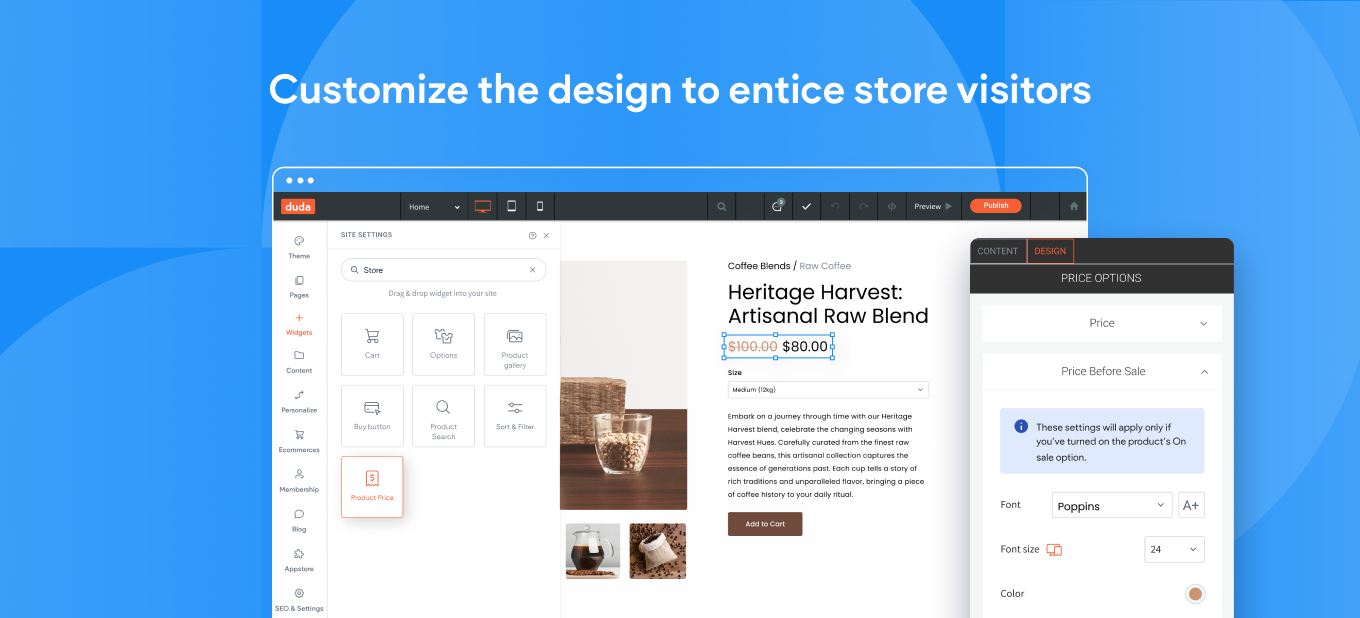This screenshot has height=618, width=1360.
Task: Select the Options widget
Action: (x=444, y=344)
